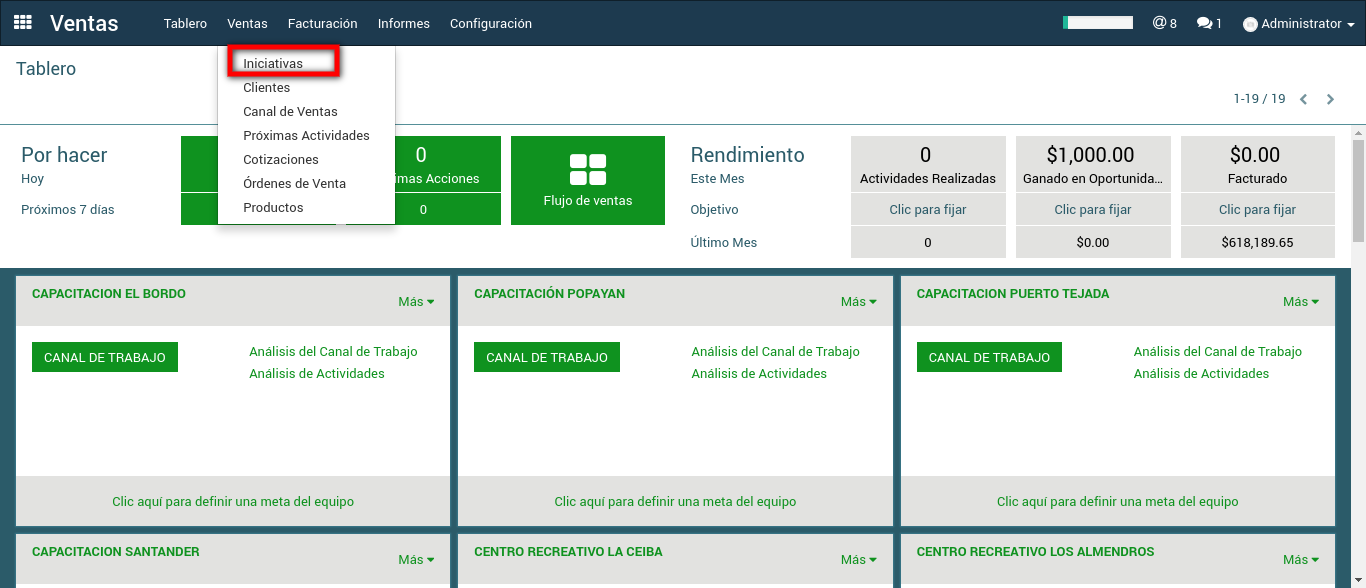The height and width of the screenshot is (588, 1366).
Task: Click the @ mentions notification icon
Action: click(x=1159, y=23)
